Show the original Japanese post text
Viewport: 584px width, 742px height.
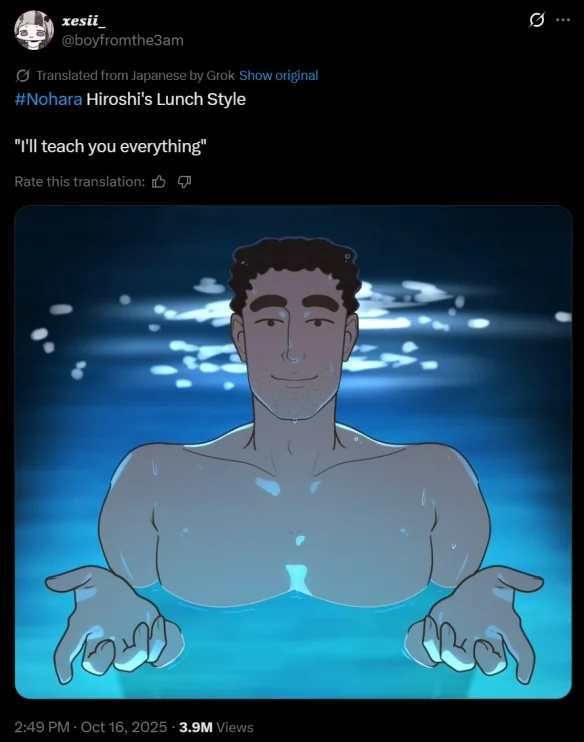[278, 75]
